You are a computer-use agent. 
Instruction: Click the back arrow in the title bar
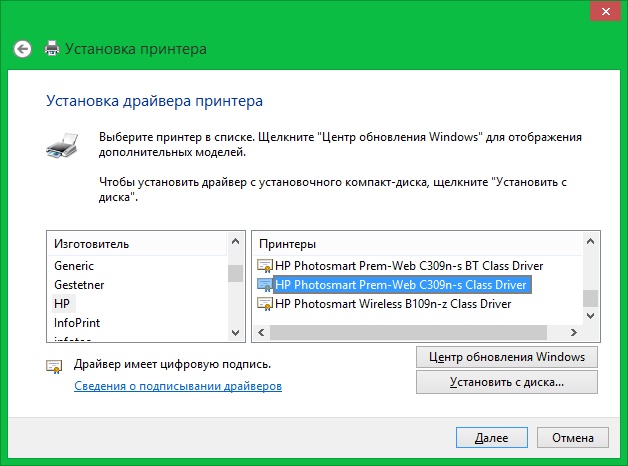coord(23,48)
